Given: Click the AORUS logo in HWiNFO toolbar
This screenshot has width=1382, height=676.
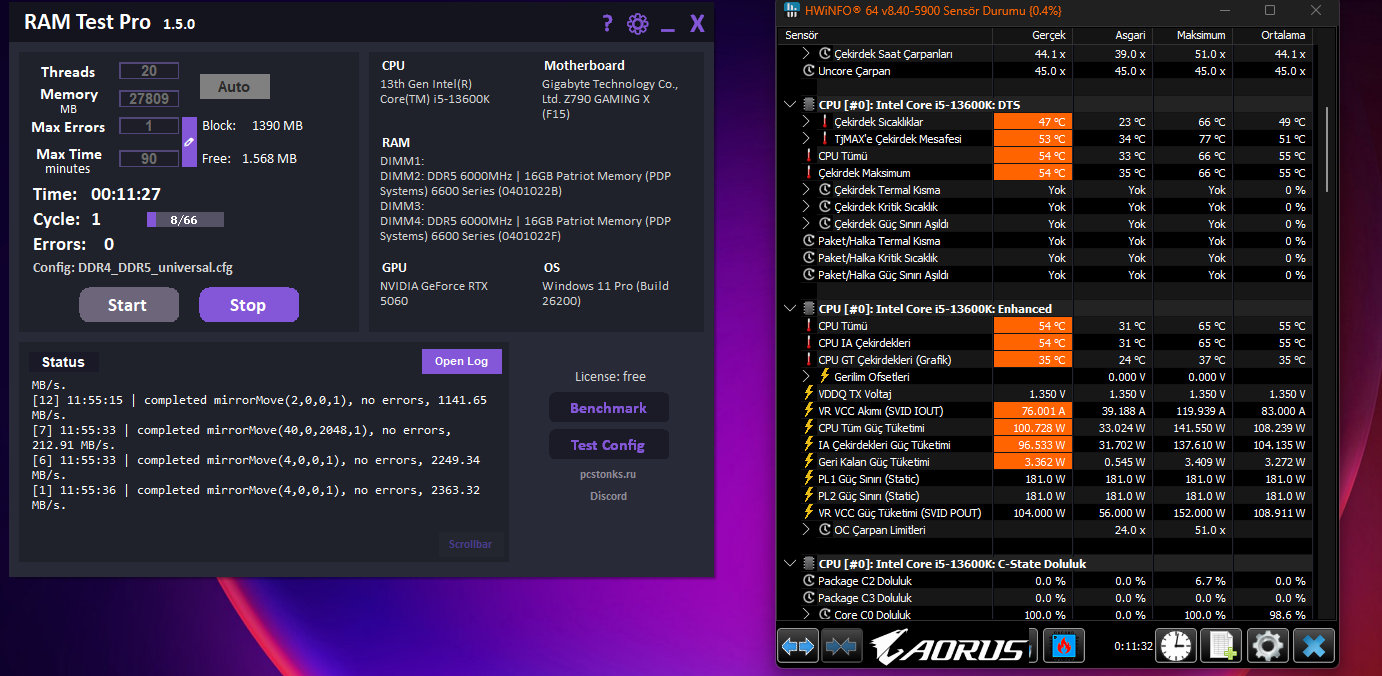Looking at the screenshot, I should pos(950,646).
